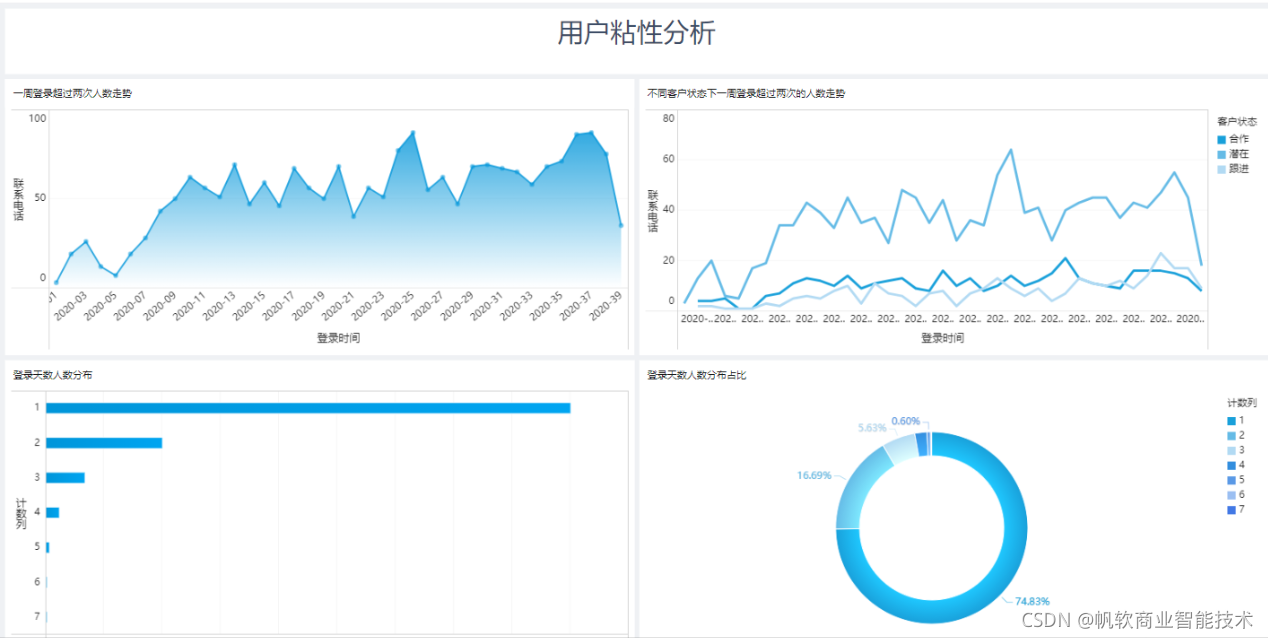Click the 2020-25 axis label
This screenshot has width=1268, height=638.
point(398,305)
